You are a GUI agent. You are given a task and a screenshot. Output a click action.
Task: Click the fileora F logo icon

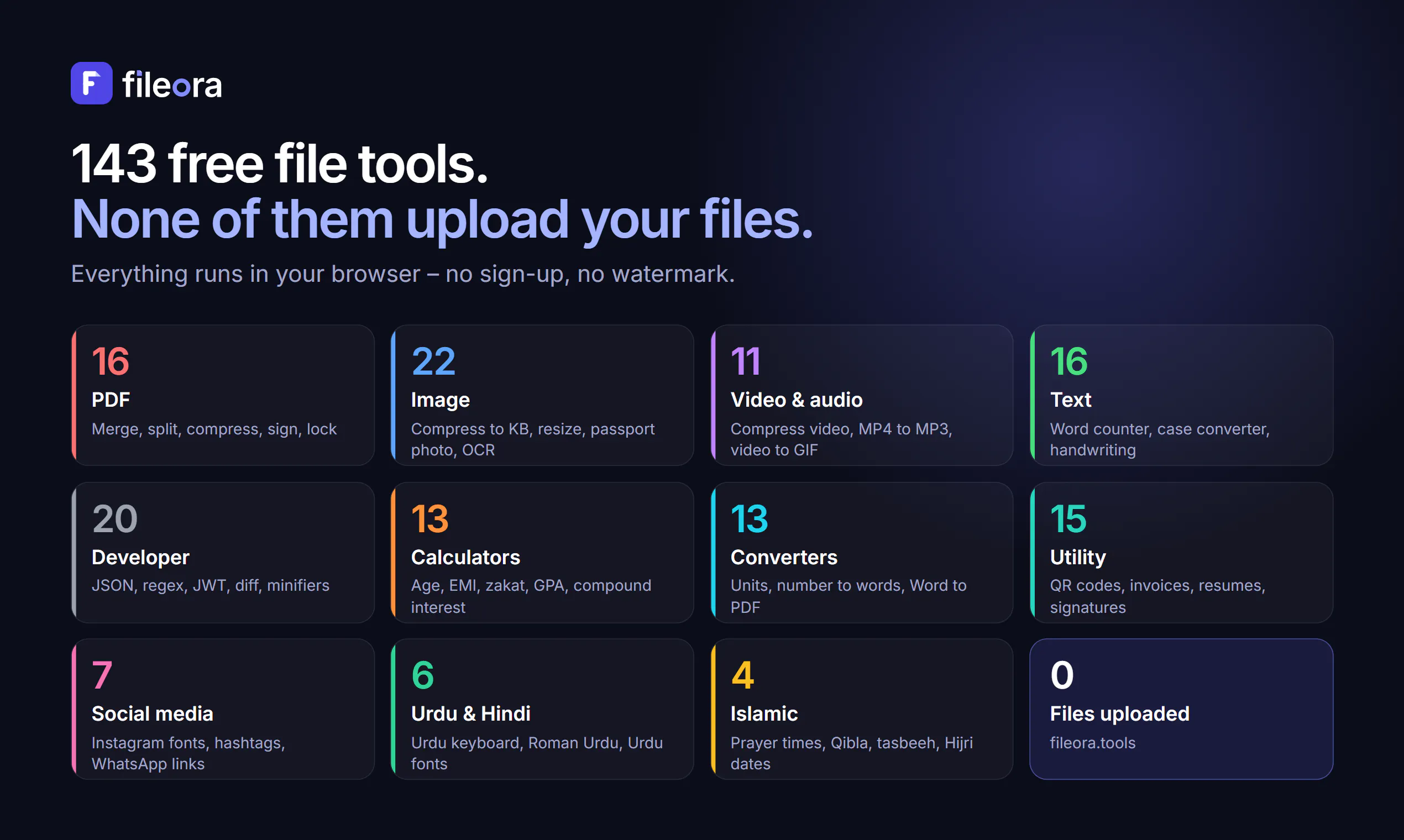(91, 83)
